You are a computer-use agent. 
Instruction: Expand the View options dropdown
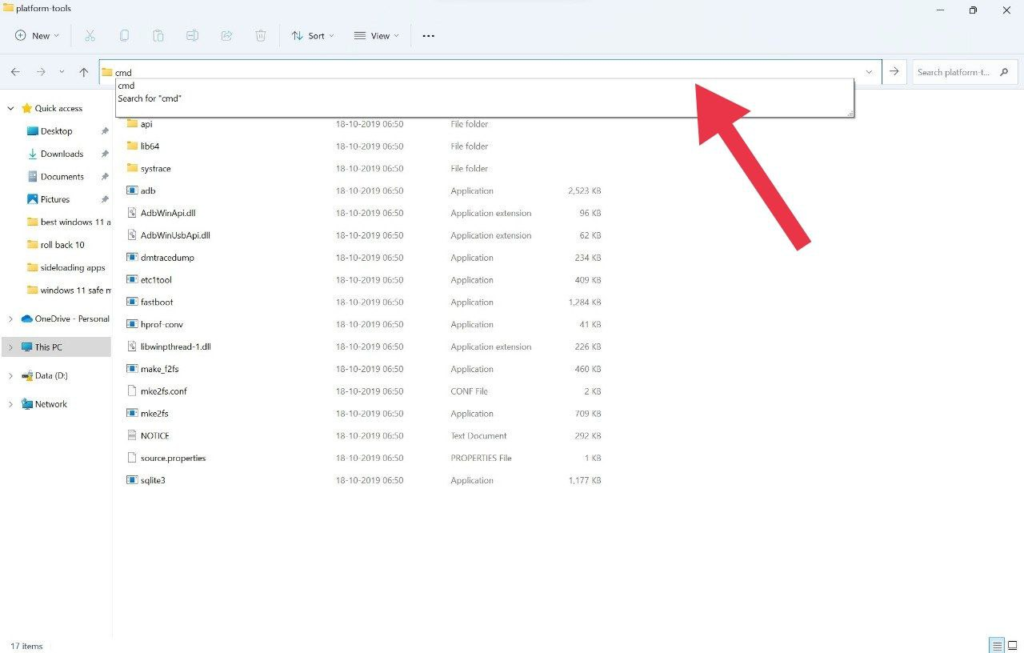376,35
